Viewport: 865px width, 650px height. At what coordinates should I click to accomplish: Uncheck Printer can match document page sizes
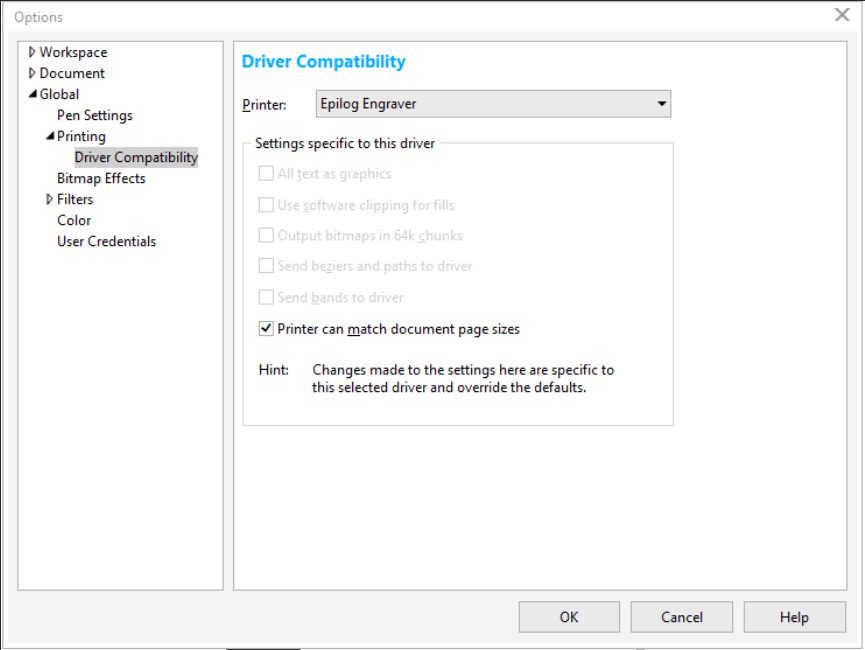pos(266,328)
